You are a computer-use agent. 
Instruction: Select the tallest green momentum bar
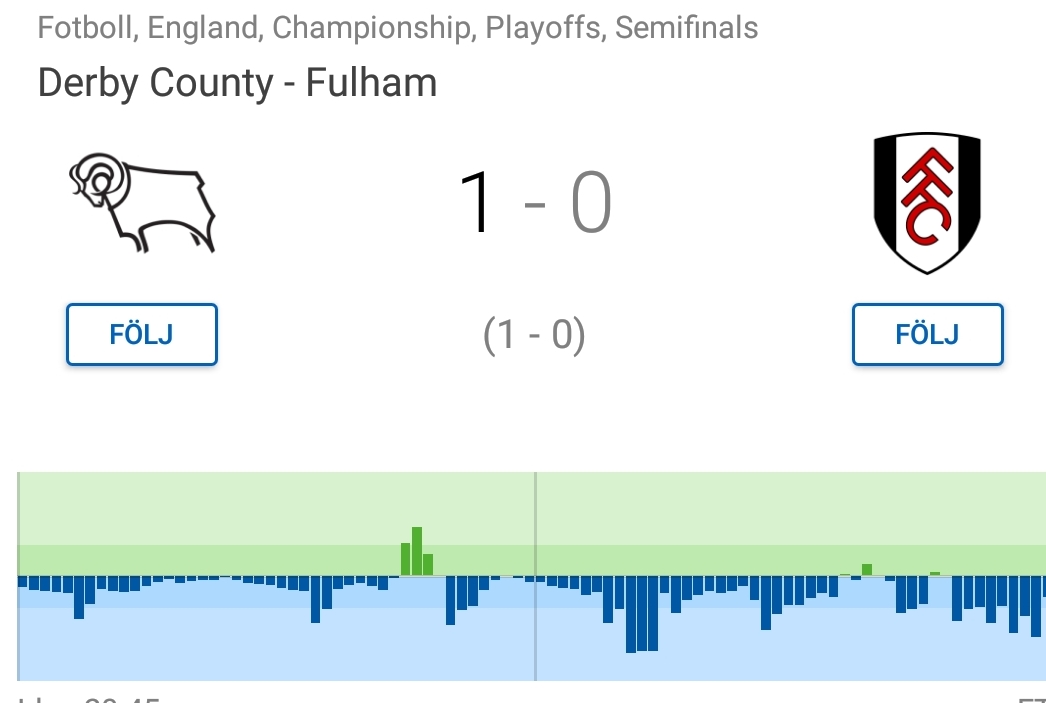[x=417, y=551]
